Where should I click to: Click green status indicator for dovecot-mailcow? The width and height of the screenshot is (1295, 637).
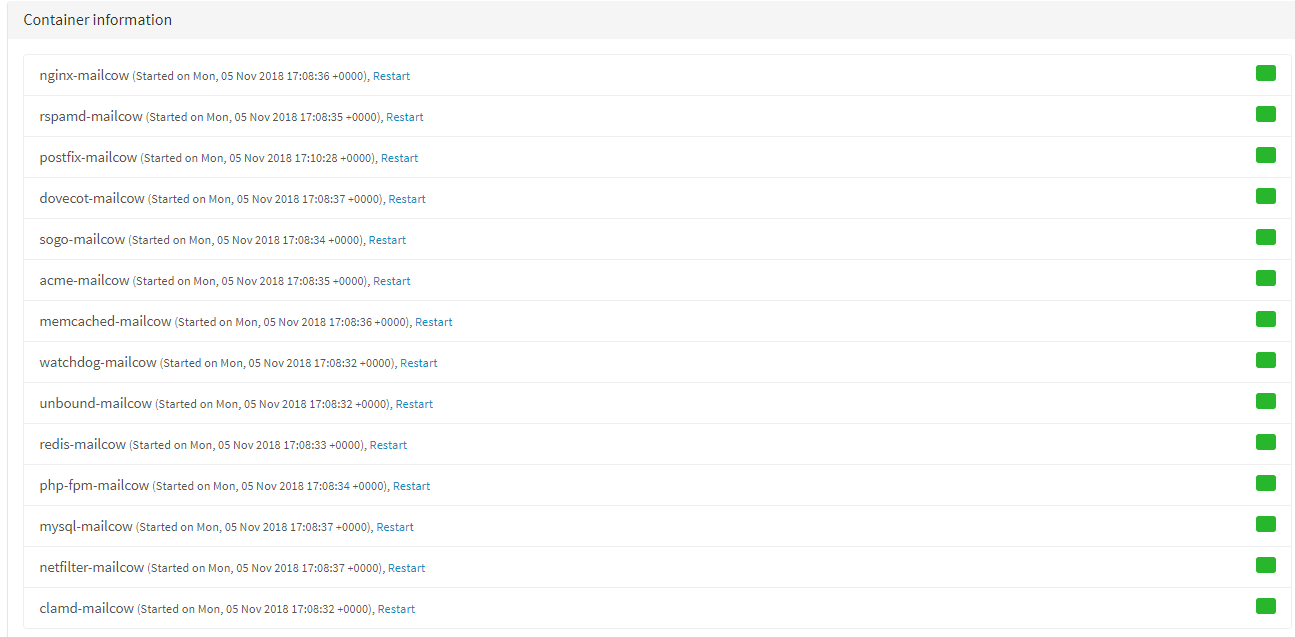coord(1266,196)
